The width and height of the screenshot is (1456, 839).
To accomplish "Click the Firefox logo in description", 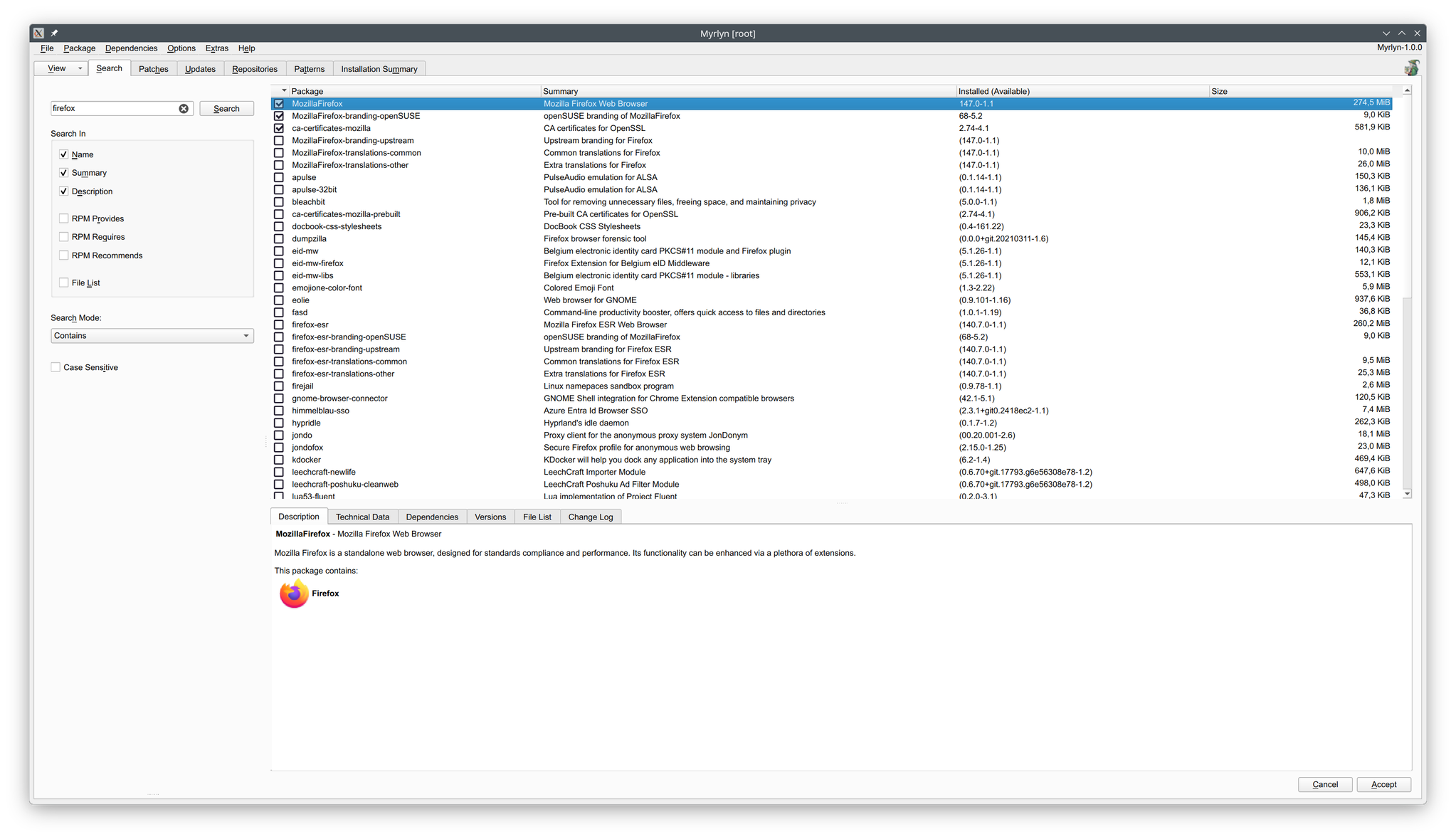I will tap(294, 593).
